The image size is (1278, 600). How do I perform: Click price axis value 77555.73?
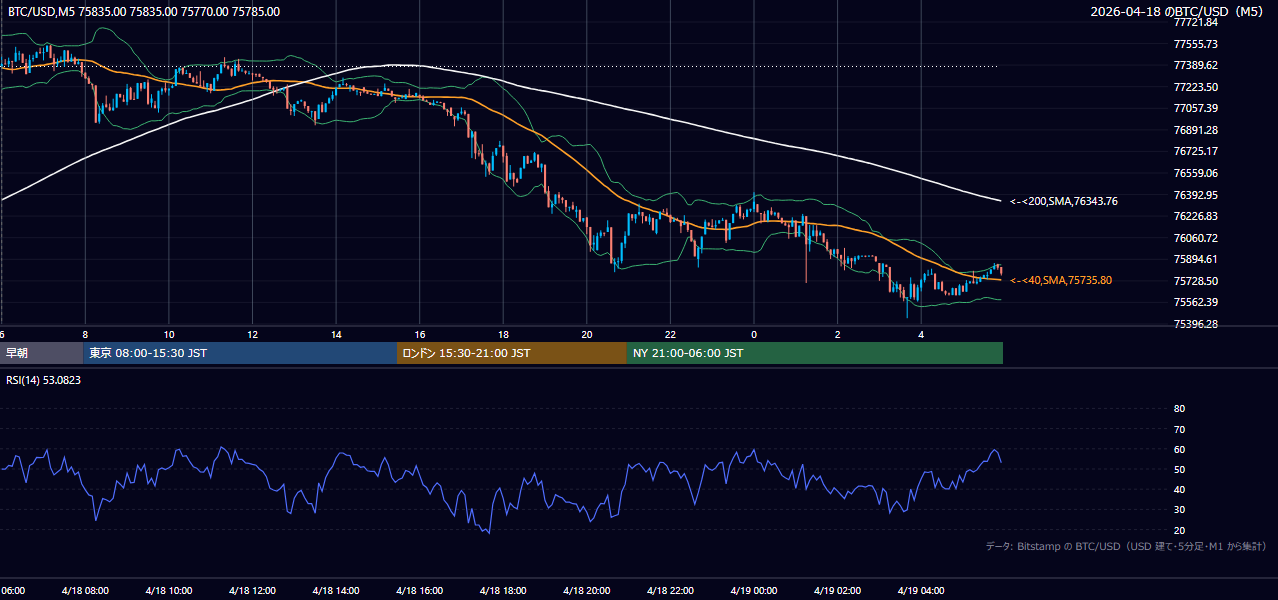coord(1196,44)
